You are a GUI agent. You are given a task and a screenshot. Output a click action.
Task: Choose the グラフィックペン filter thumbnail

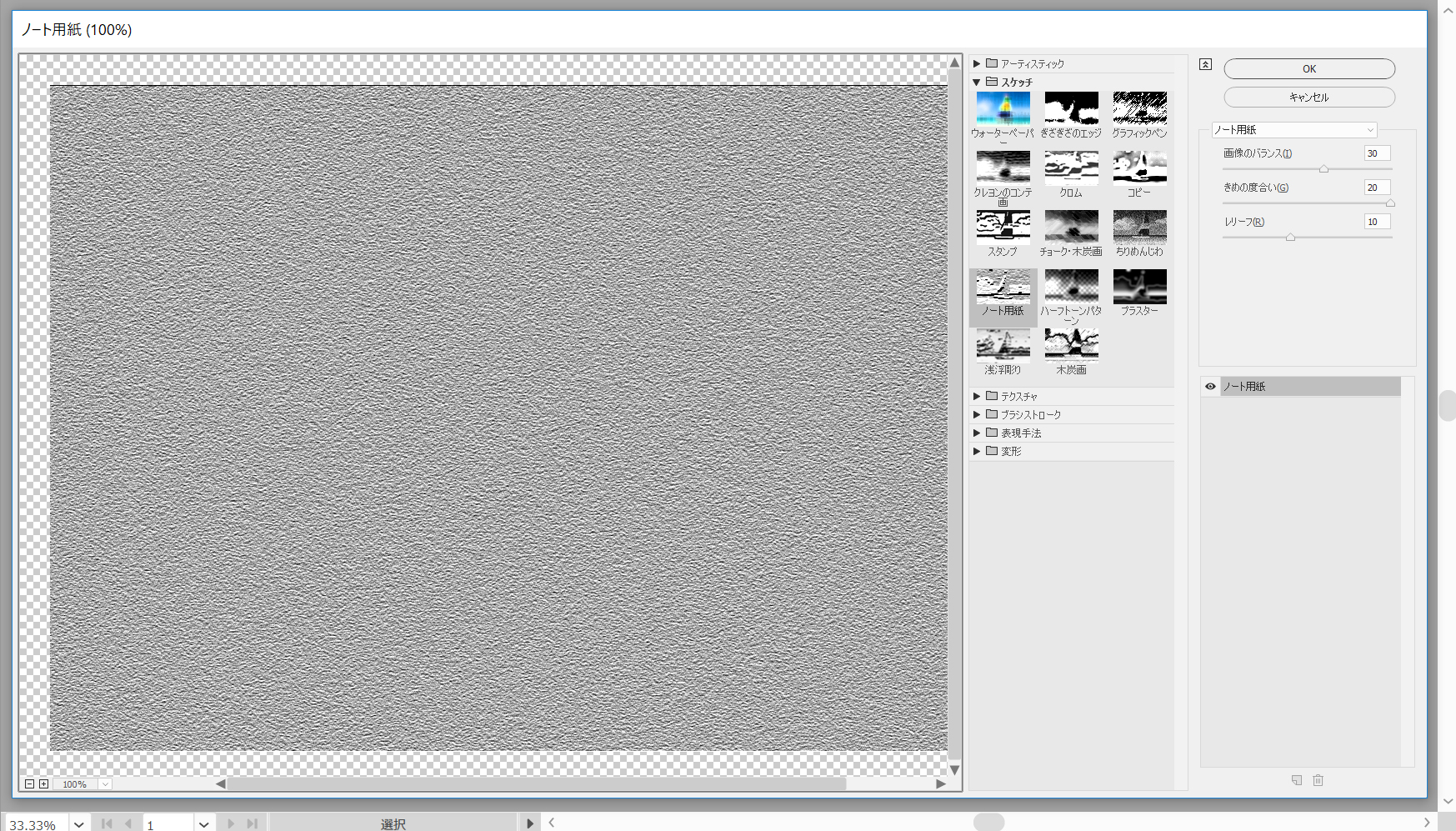coord(1139,108)
